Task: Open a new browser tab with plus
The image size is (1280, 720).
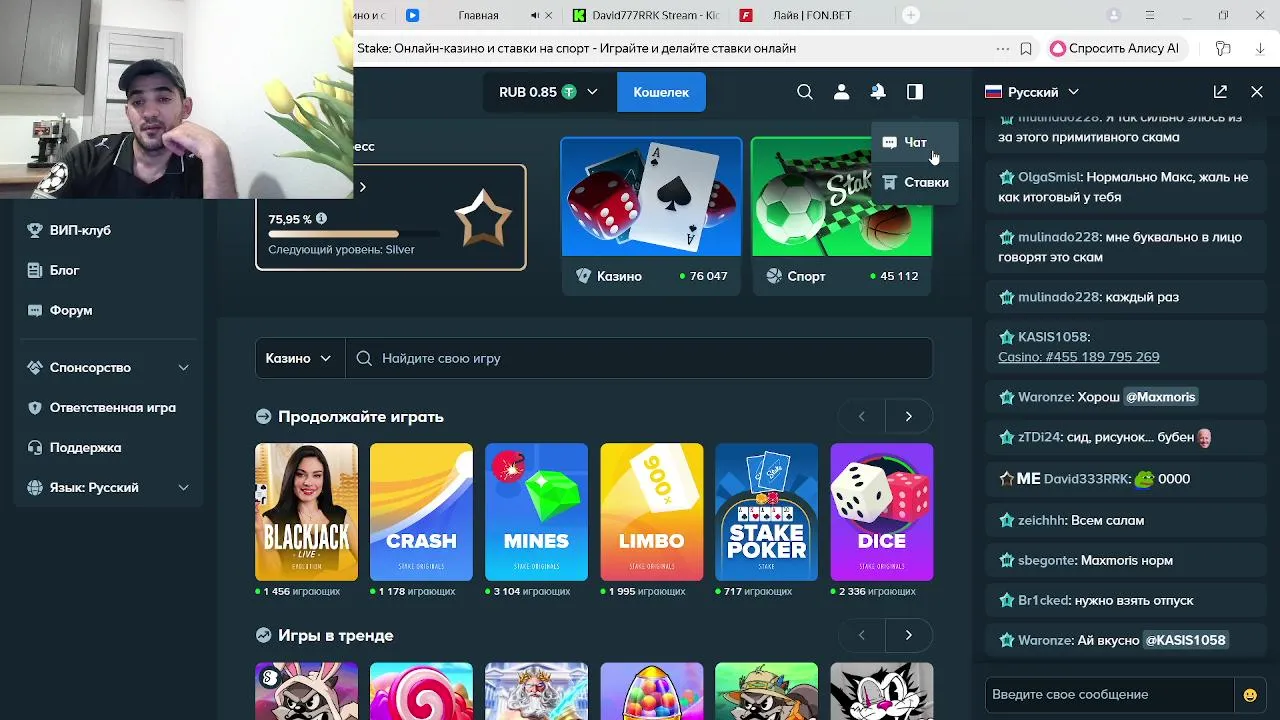Action: coord(910,15)
